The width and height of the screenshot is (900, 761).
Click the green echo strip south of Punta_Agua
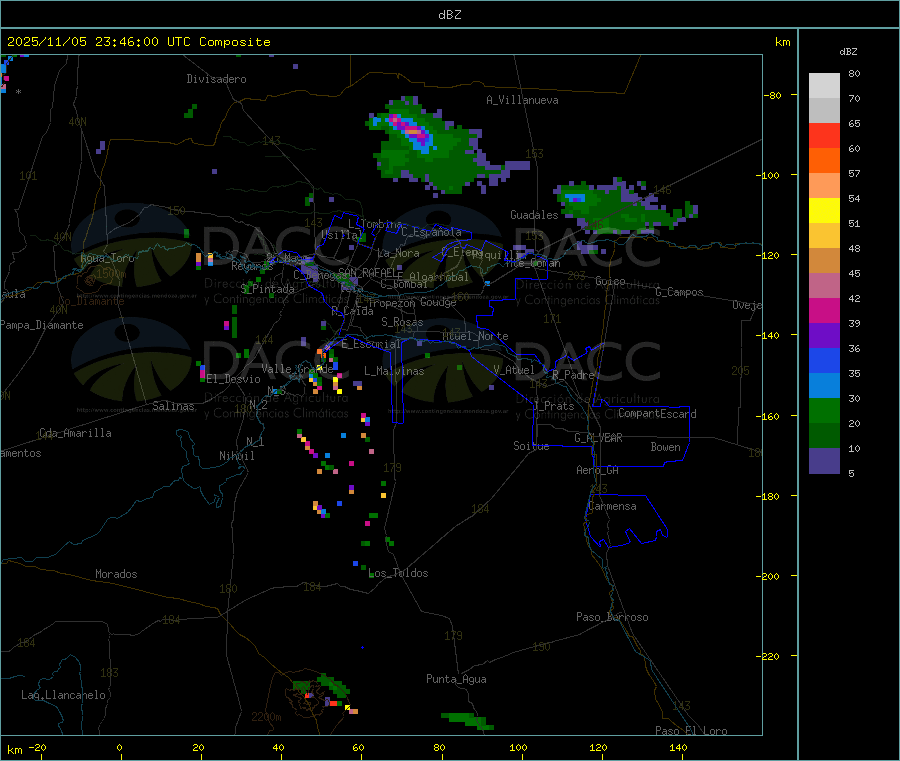pyautogui.click(x=466, y=721)
